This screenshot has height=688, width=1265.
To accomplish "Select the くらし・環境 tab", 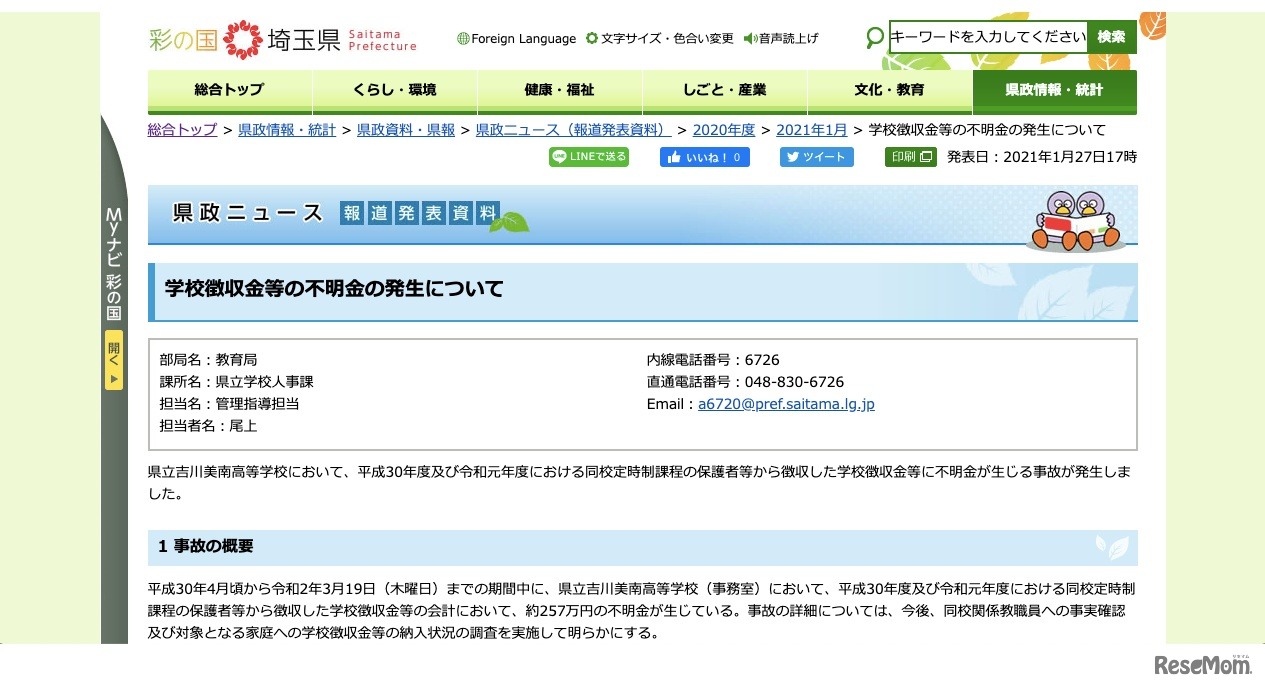I will (x=394, y=90).
